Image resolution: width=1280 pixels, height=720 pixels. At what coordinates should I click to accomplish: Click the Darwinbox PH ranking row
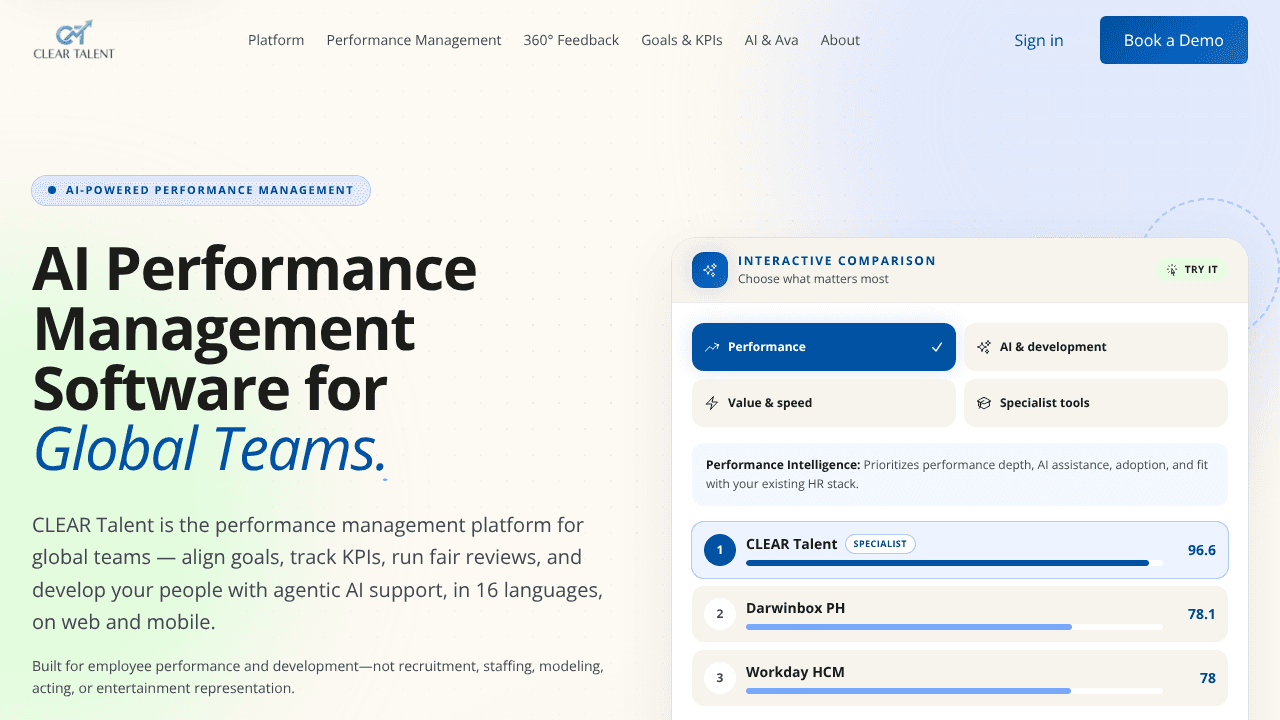coord(960,614)
